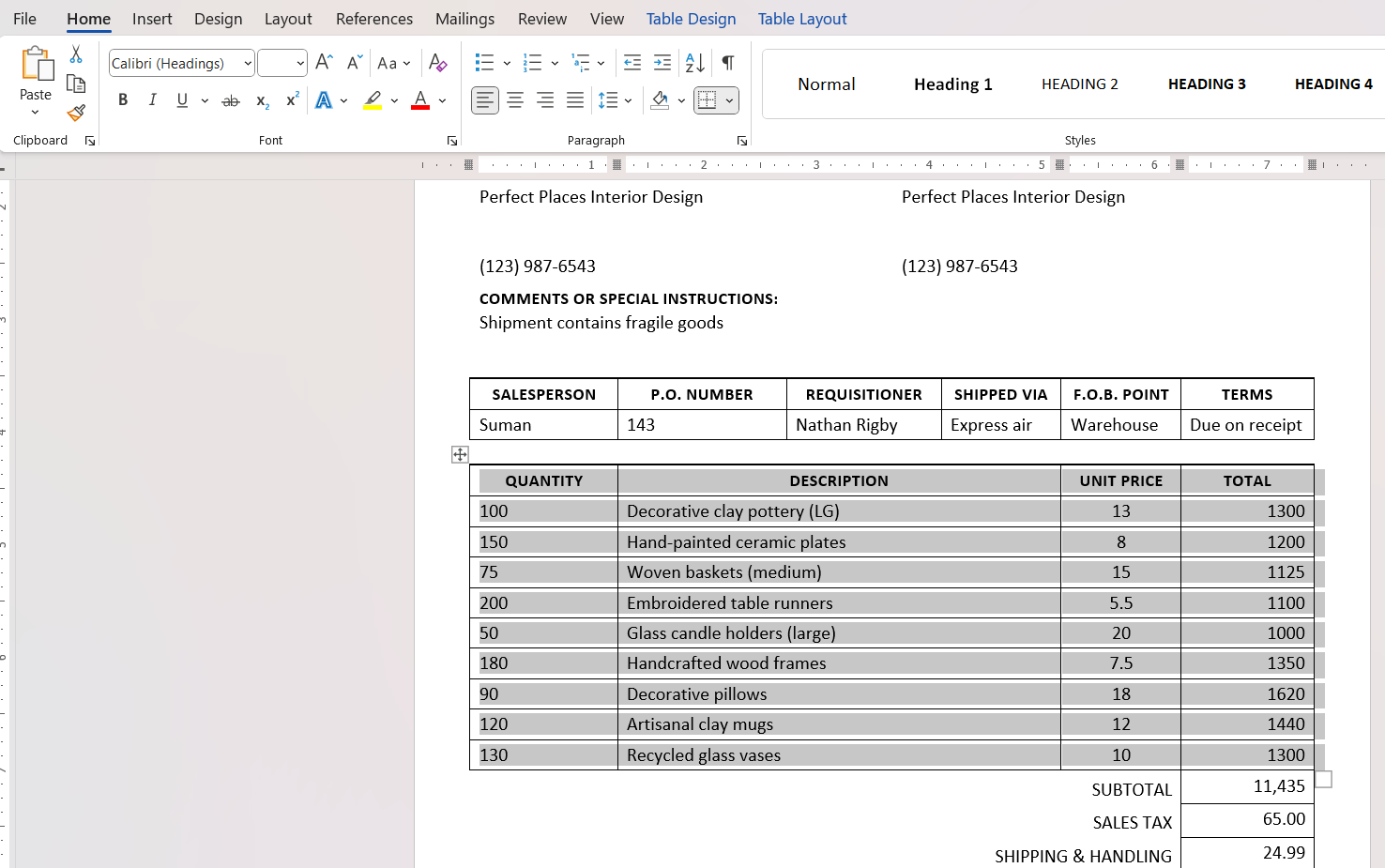Apply the Normal style
The height and width of the screenshot is (868, 1385).
(x=827, y=84)
